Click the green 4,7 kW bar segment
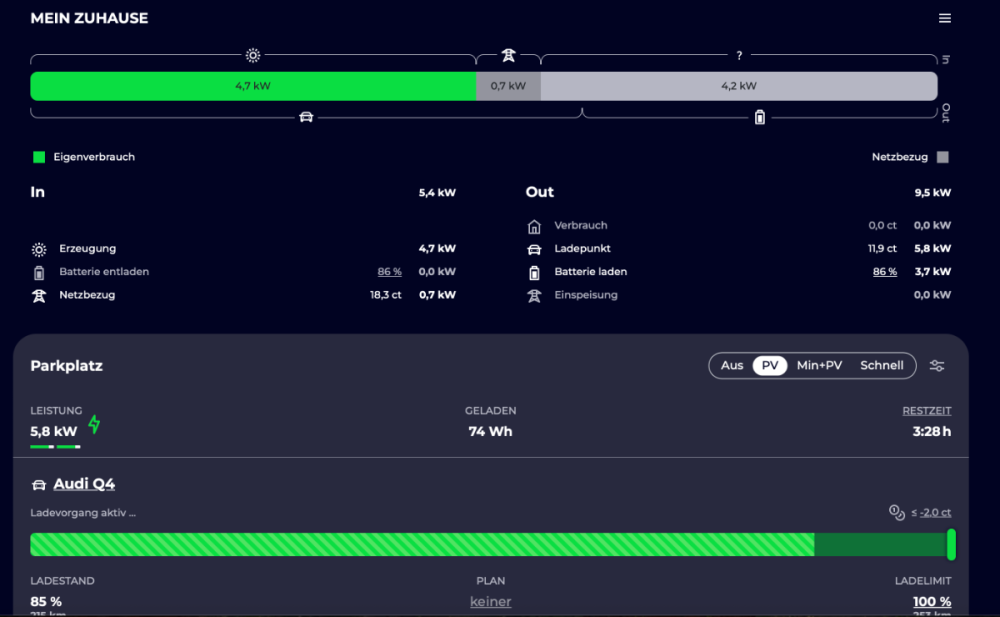Screen dimensions: 1000x617 [253, 86]
